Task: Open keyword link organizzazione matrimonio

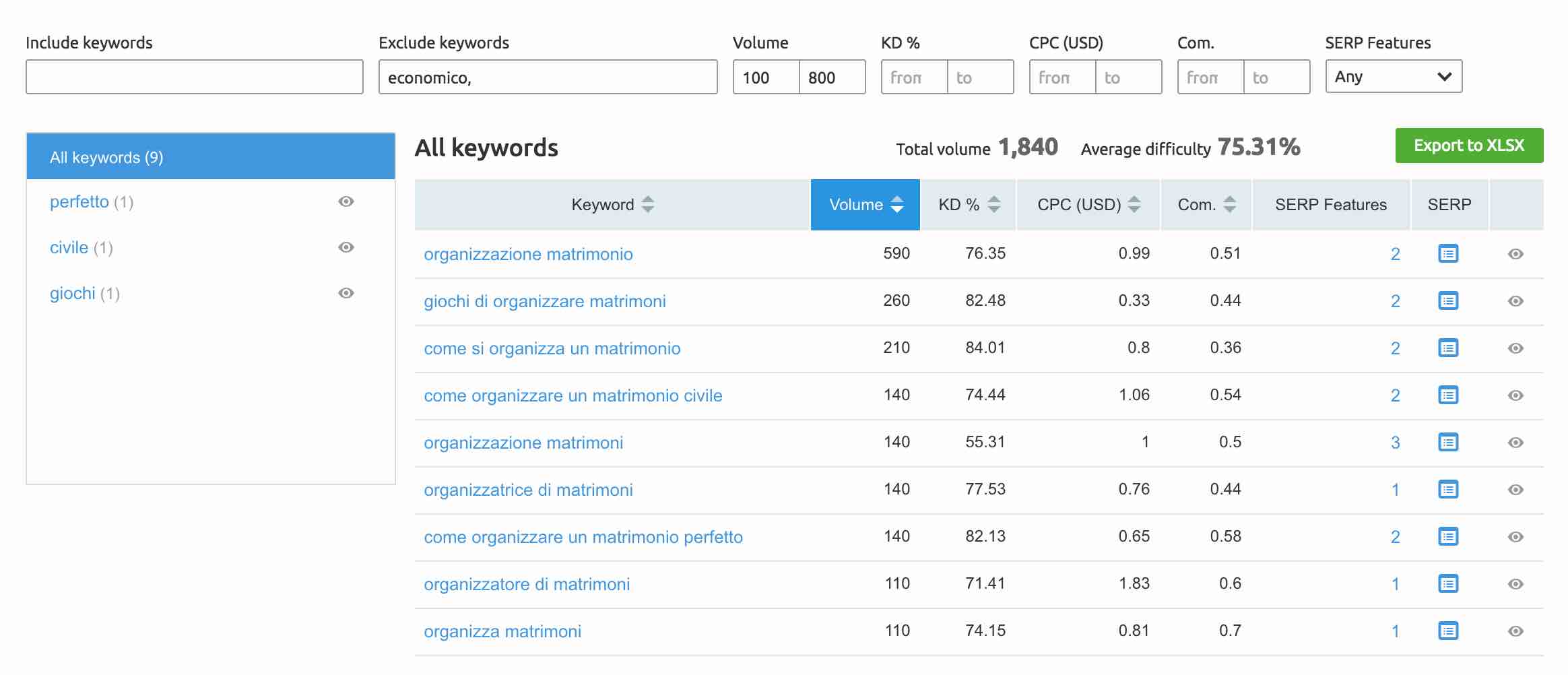Action: pyautogui.click(x=528, y=254)
